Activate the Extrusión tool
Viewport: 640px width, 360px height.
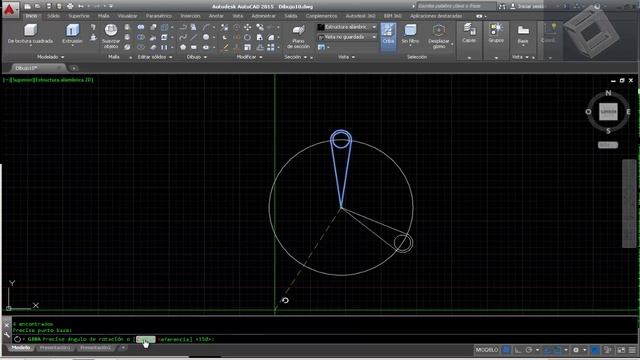(72, 33)
